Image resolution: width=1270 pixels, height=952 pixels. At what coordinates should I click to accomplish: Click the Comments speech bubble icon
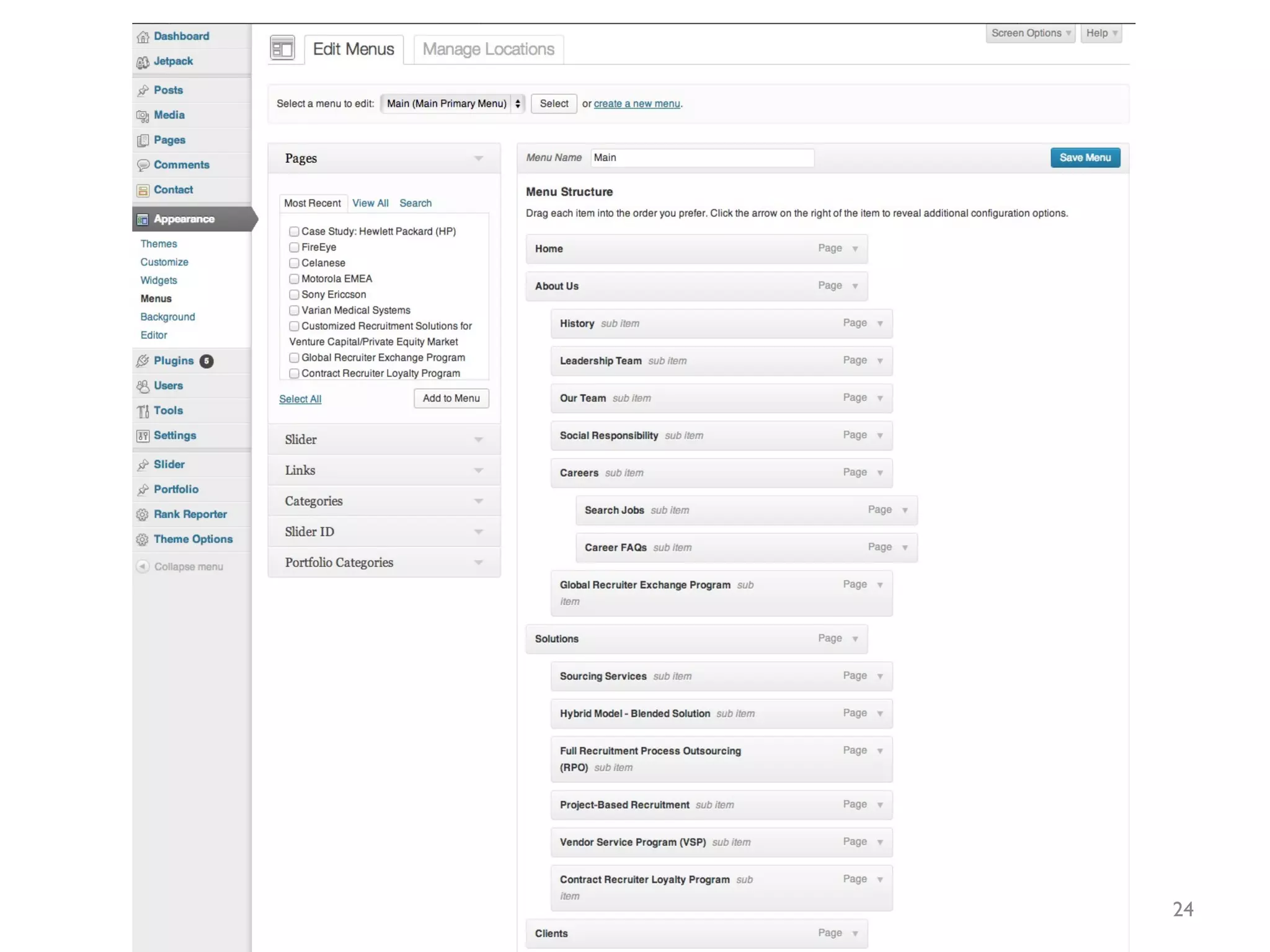(x=143, y=165)
